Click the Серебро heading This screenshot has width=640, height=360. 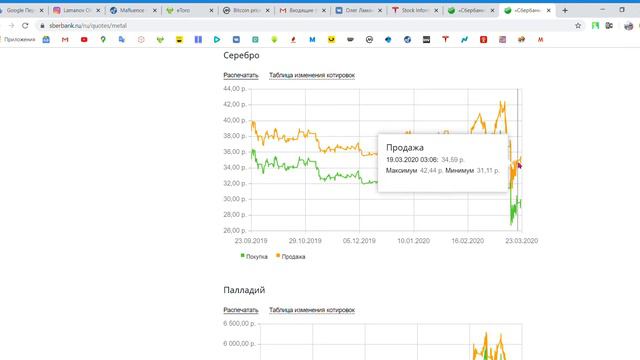tap(241, 56)
